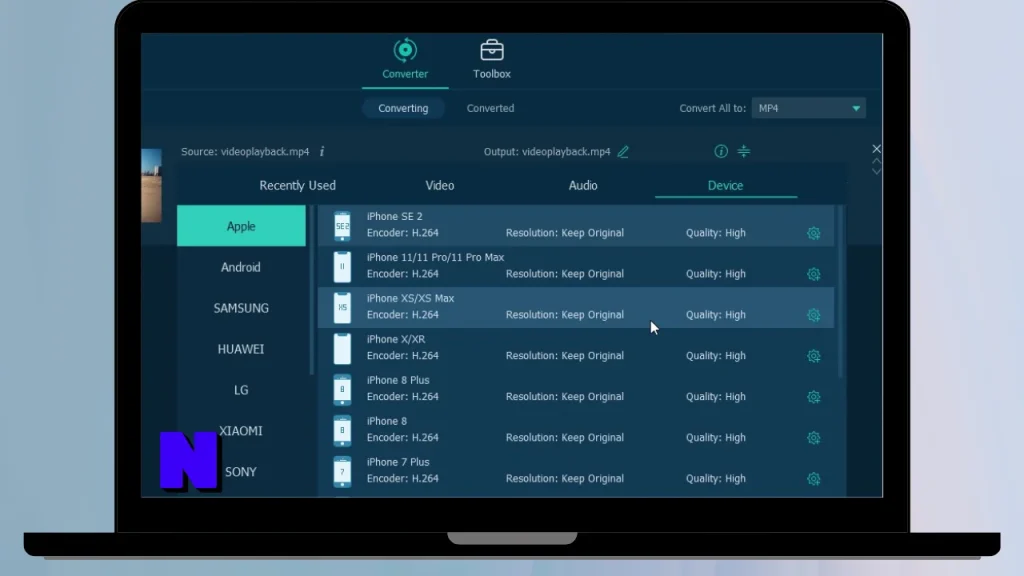Open the Converter section icon
The height and width of the screenshot is (576, 1024).
405,50
